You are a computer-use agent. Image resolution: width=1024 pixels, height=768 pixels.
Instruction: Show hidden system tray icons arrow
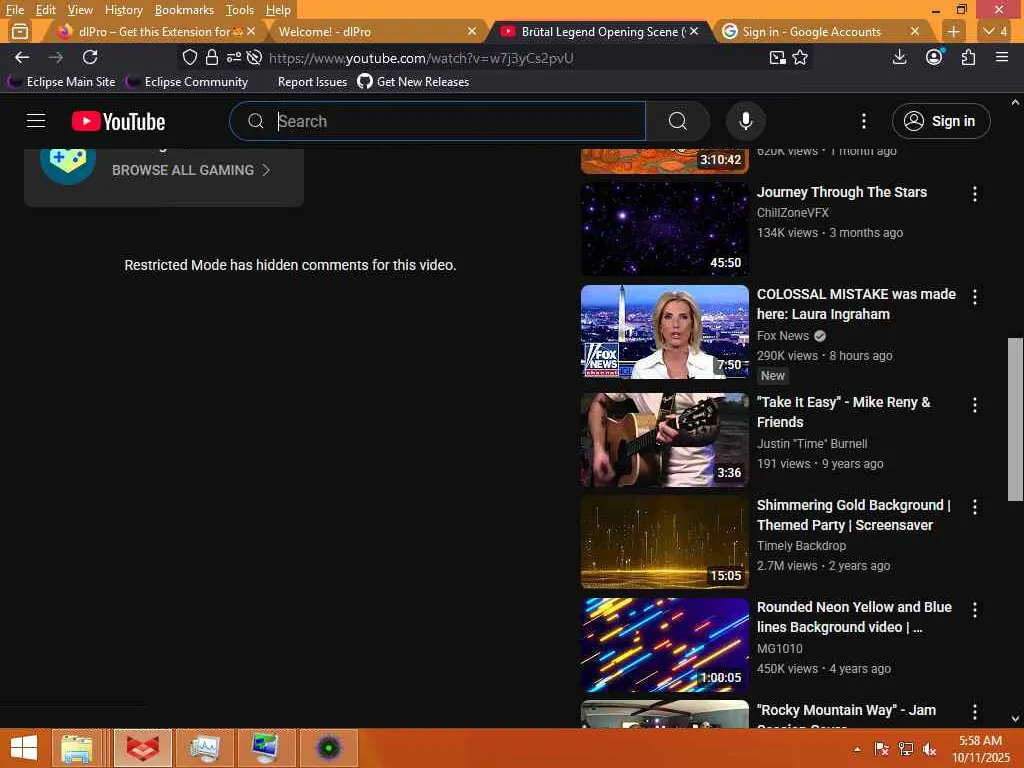(x=857, y=749)
